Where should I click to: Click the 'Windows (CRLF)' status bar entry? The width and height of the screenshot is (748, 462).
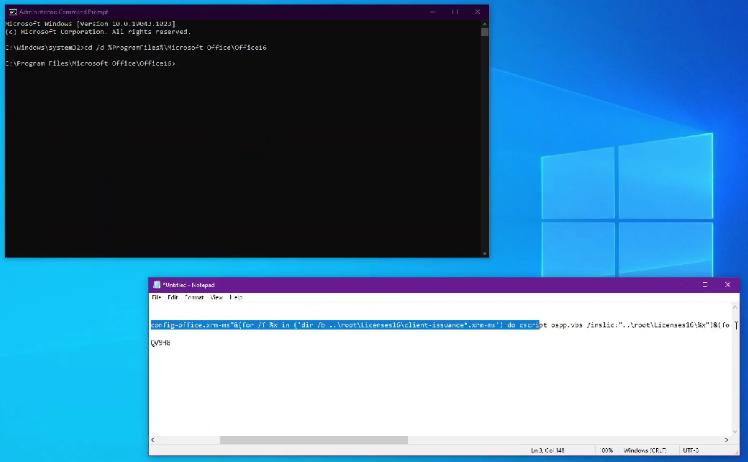pyautogui.click(x=644, y=451)
